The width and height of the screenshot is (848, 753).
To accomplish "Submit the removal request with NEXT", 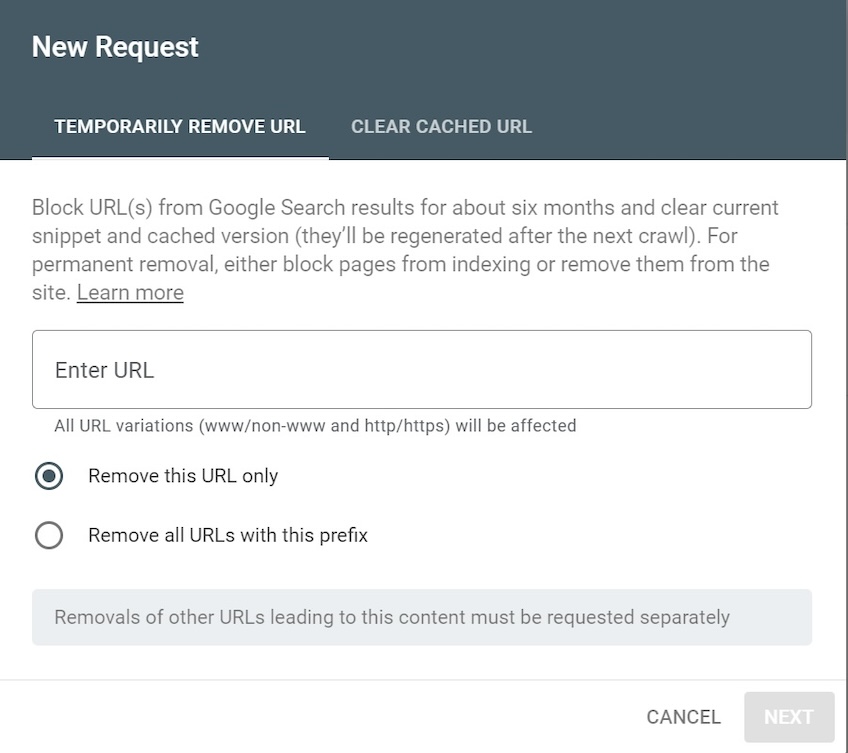I will (789, 717).
